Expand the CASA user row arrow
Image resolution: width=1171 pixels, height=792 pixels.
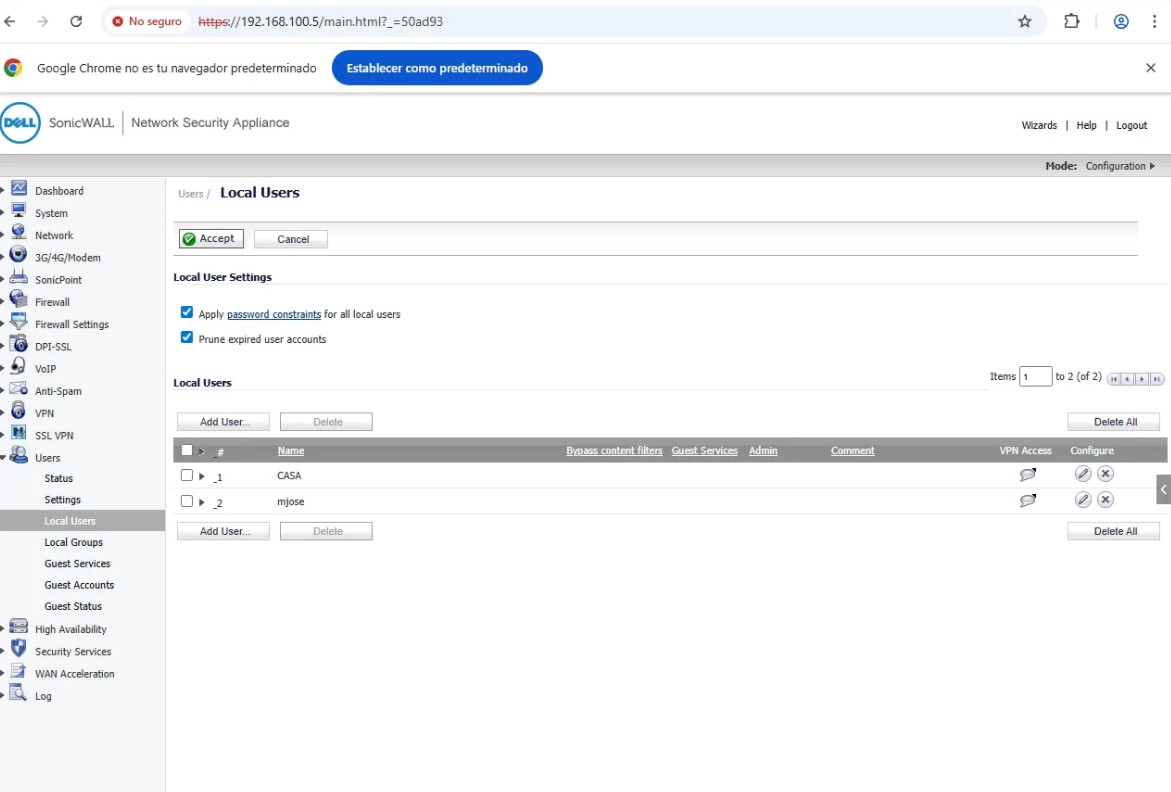pyautogui.click(x=202, y=477)
